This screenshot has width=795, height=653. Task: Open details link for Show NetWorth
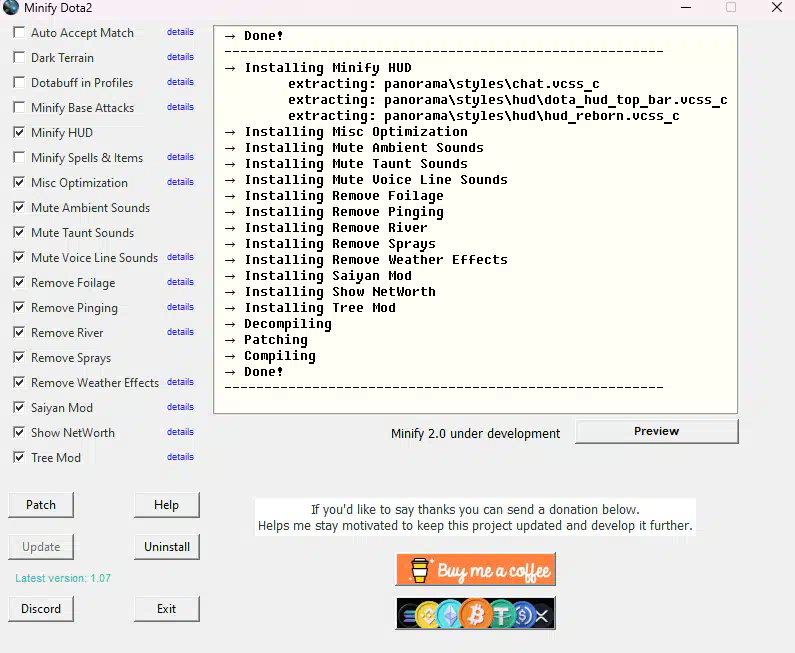[x=180, y=432]
